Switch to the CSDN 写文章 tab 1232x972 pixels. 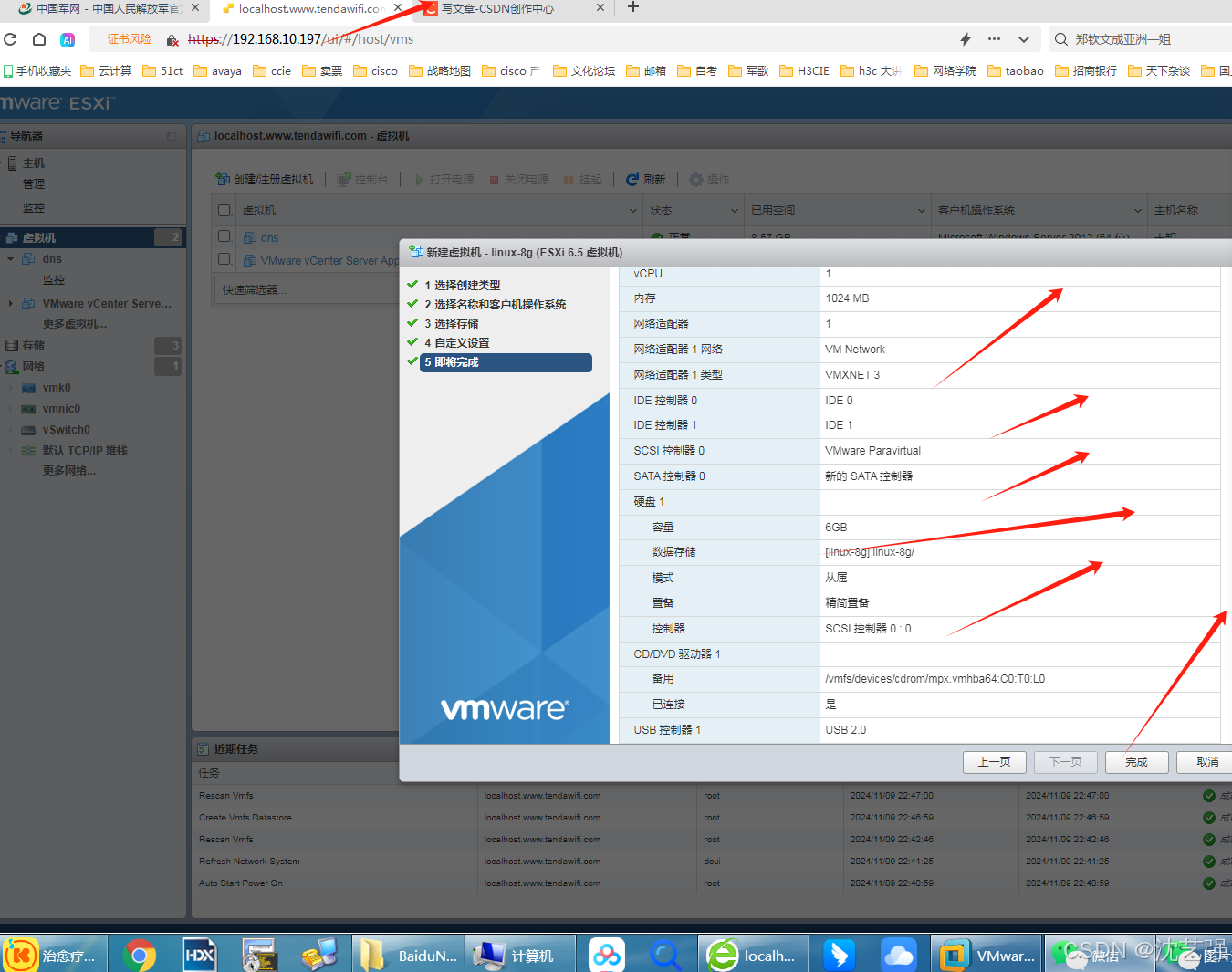(x=511, y=8)
